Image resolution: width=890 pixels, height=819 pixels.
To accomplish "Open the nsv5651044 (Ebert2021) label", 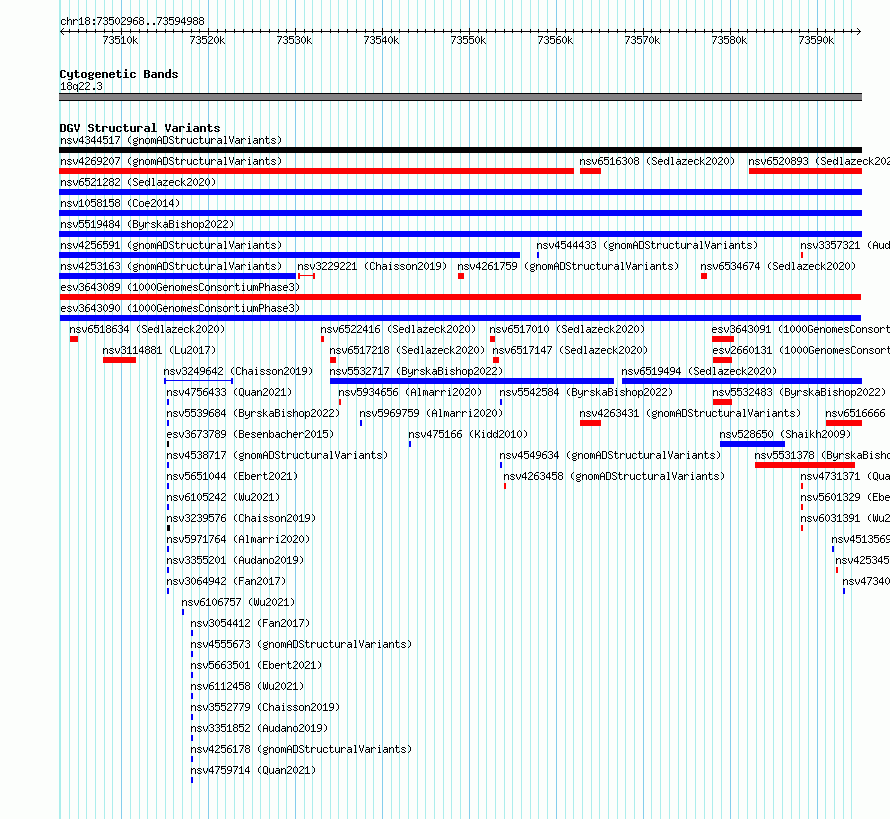I will [232, 476].
